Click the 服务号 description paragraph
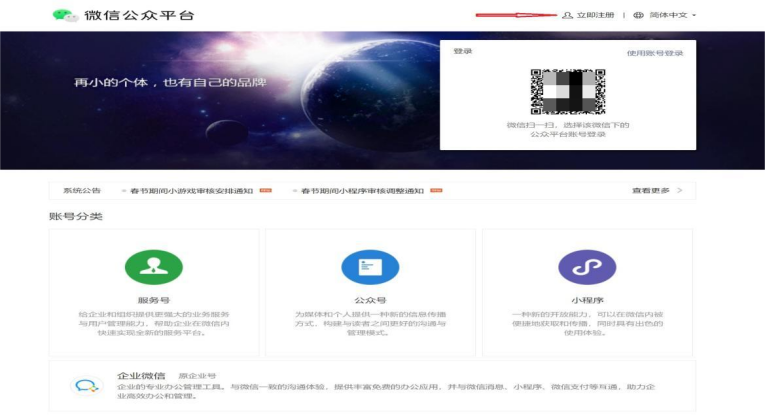 154,323
